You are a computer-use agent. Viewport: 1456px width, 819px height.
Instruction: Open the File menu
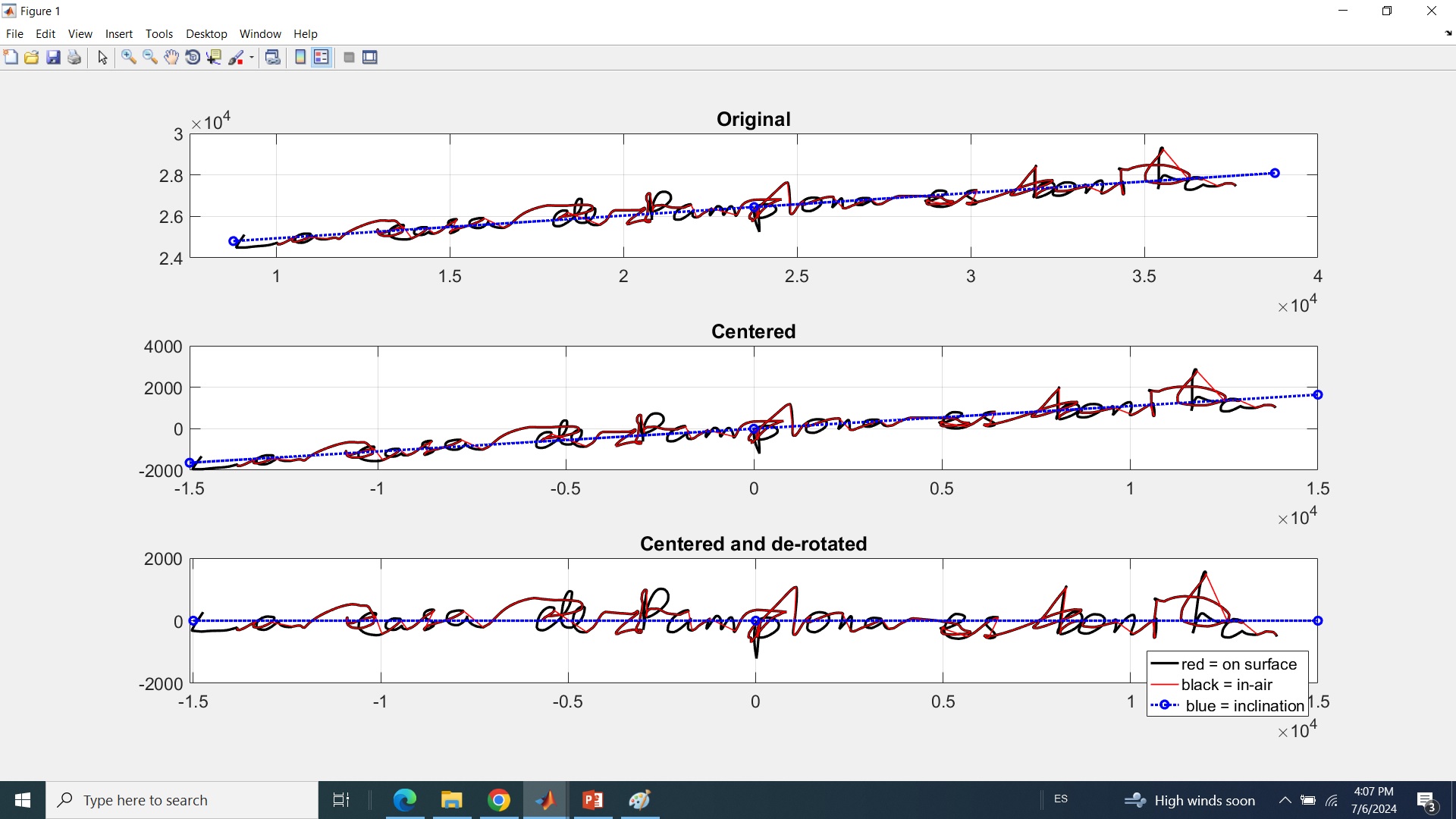(x=14, y=34)
